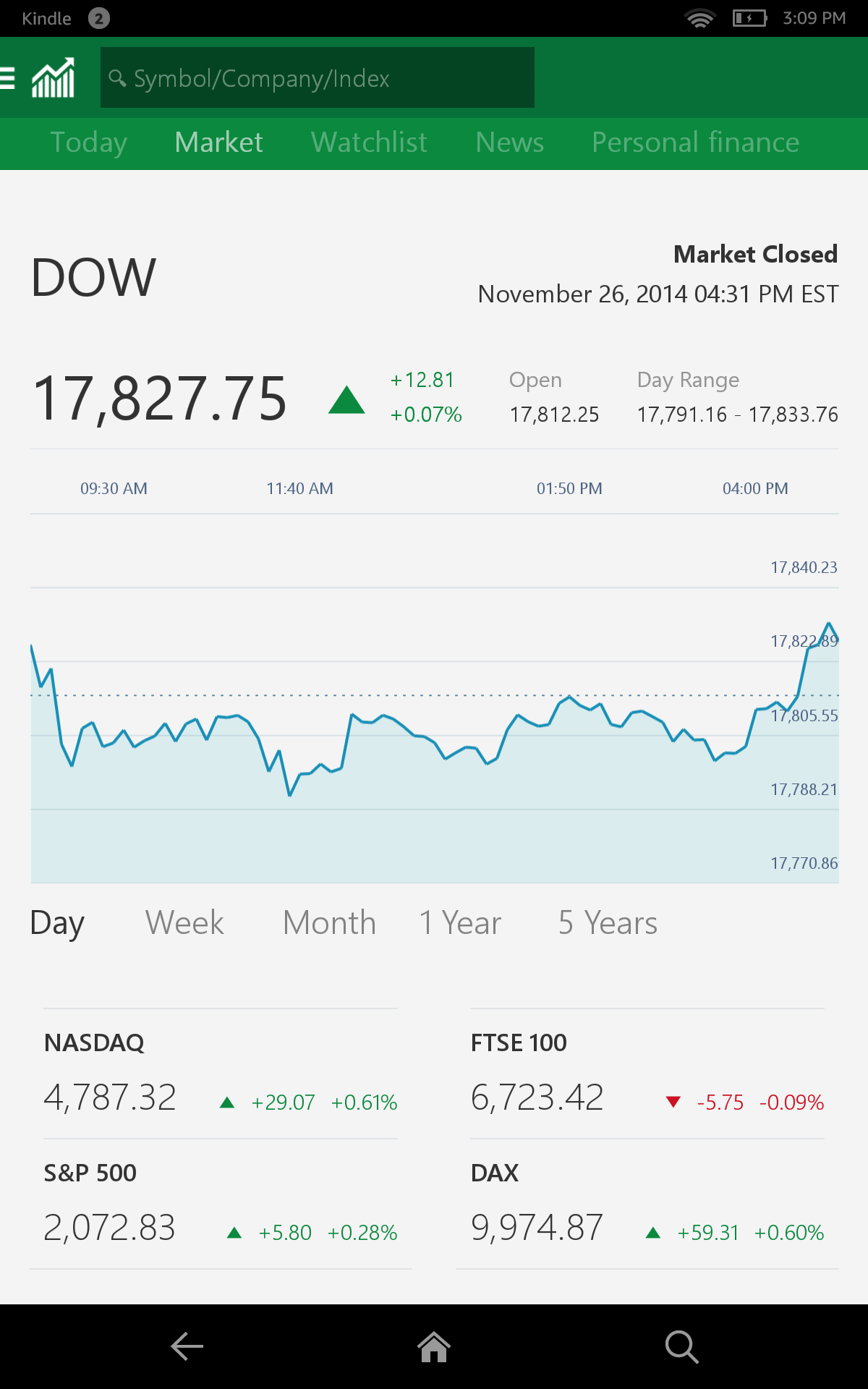The height and width of the screenshot is (1389, 868).
Task: Select the Month chart range
Action: (x=329, y=923)
